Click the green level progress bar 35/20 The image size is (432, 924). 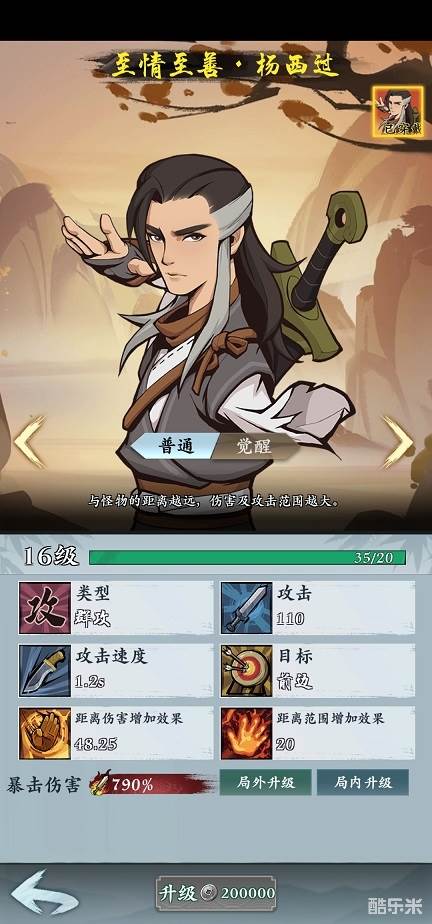[x=248, y=557]
